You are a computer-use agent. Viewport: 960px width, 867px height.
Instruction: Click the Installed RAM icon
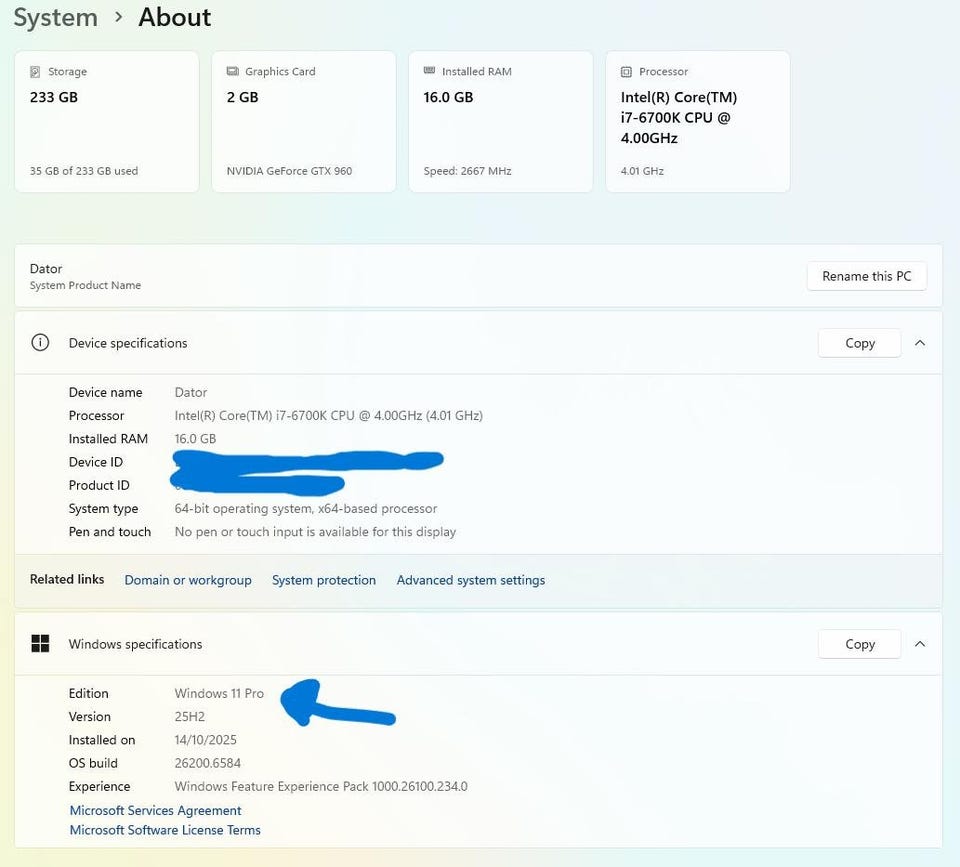point(429,72)
